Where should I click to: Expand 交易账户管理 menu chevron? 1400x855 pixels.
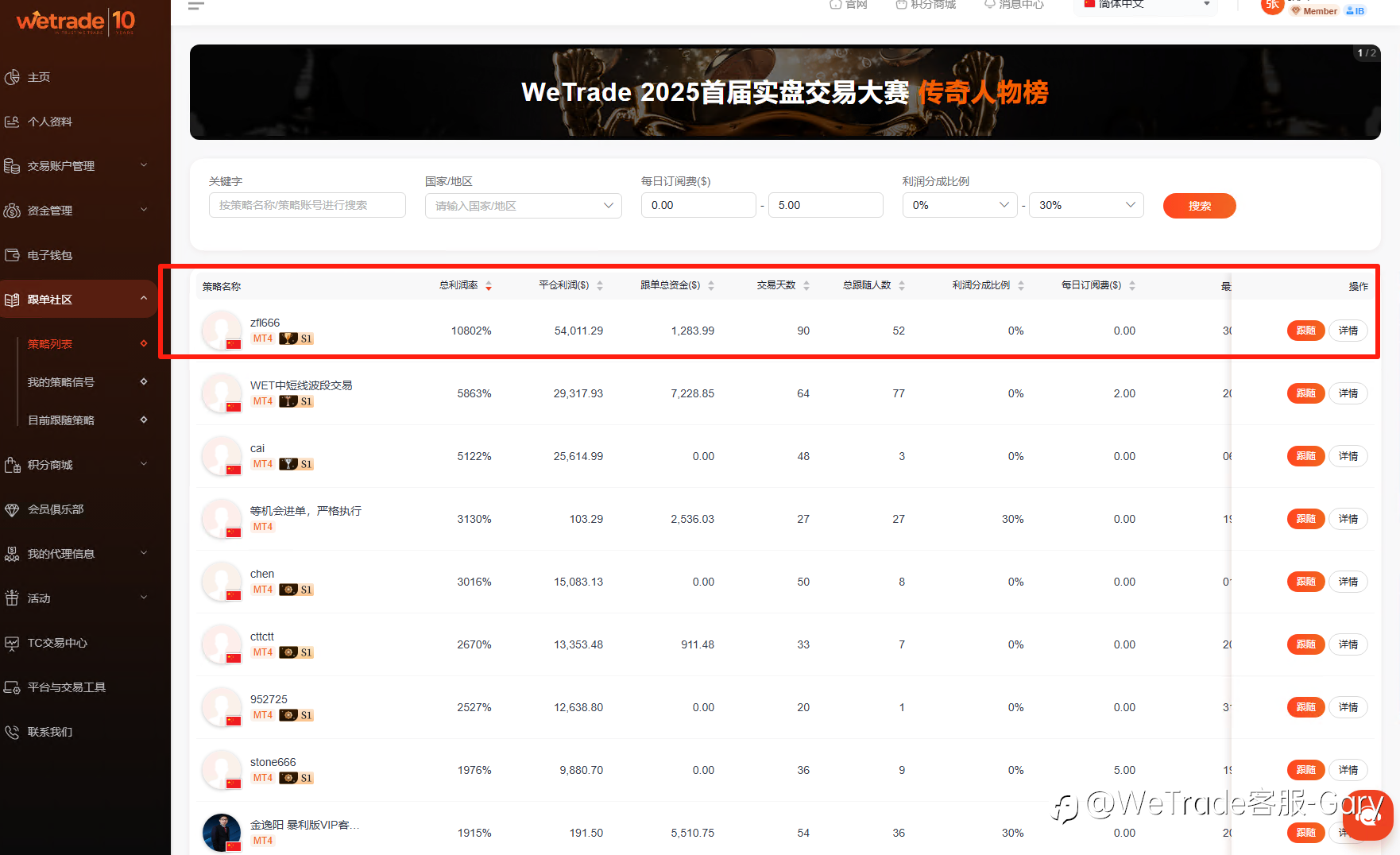(144, 165)
